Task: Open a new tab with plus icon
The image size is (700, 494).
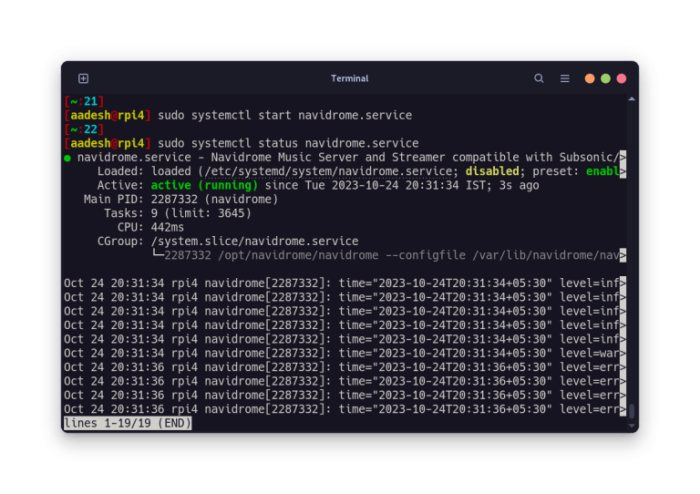Action: 83,79
